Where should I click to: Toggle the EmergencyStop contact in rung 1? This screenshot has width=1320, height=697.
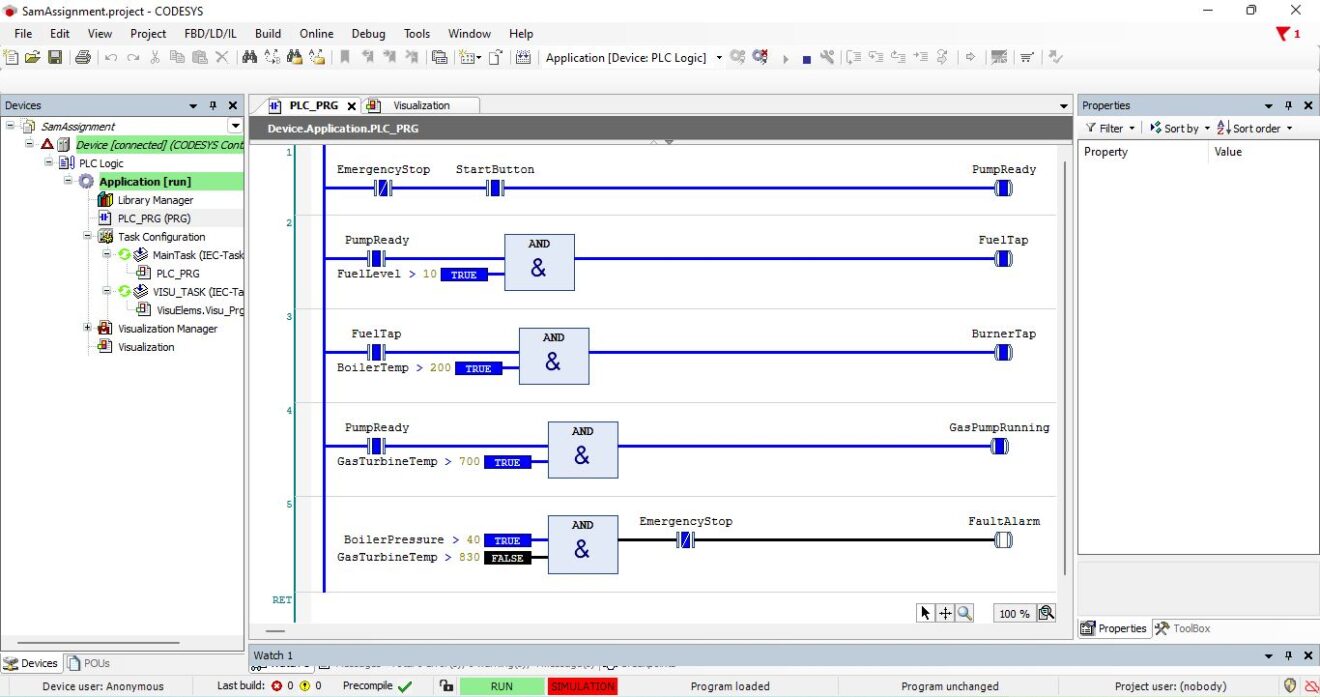383,188
